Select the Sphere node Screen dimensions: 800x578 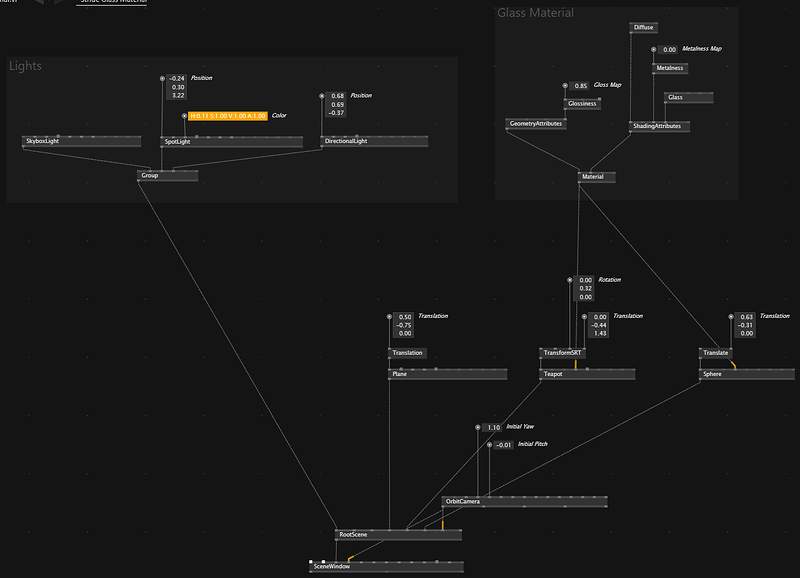(746, 374)
